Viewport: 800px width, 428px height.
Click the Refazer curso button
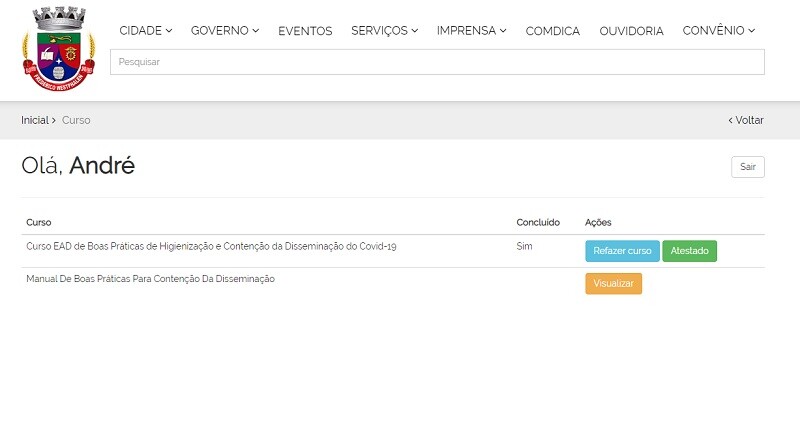pyautogui.click(x=622, y=251)
